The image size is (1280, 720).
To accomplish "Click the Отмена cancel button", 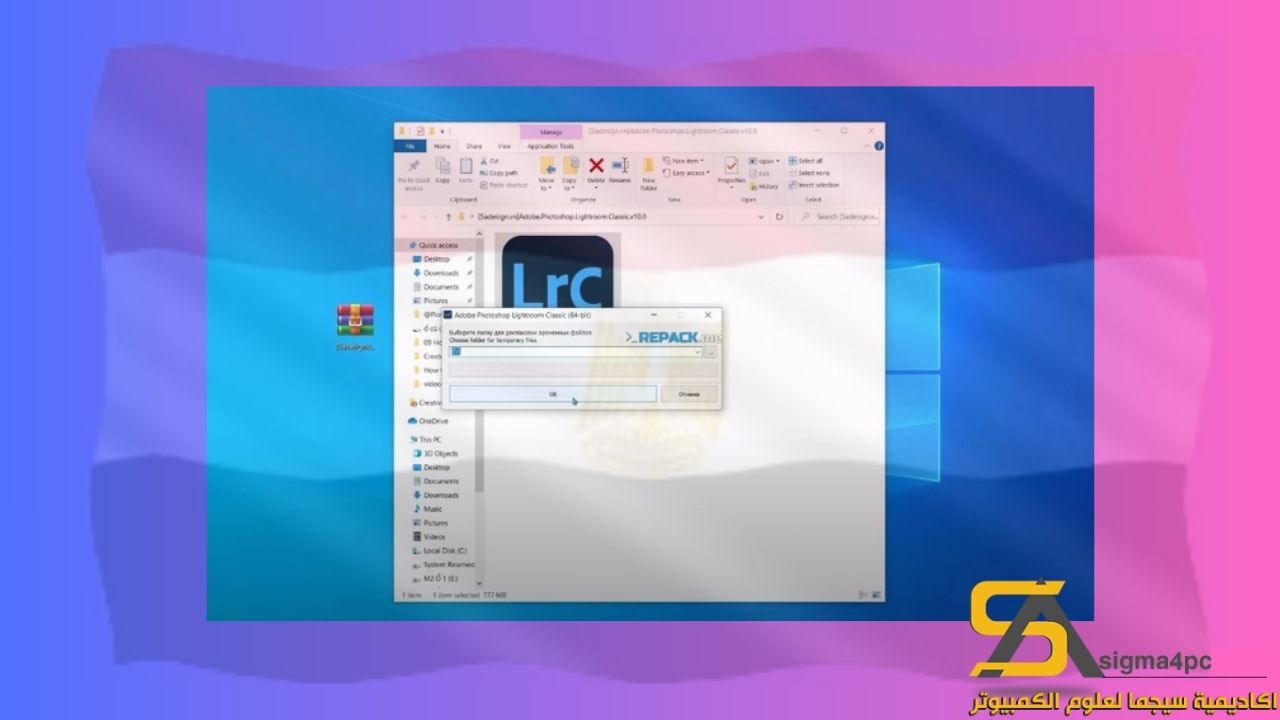I will click(689, 394).
